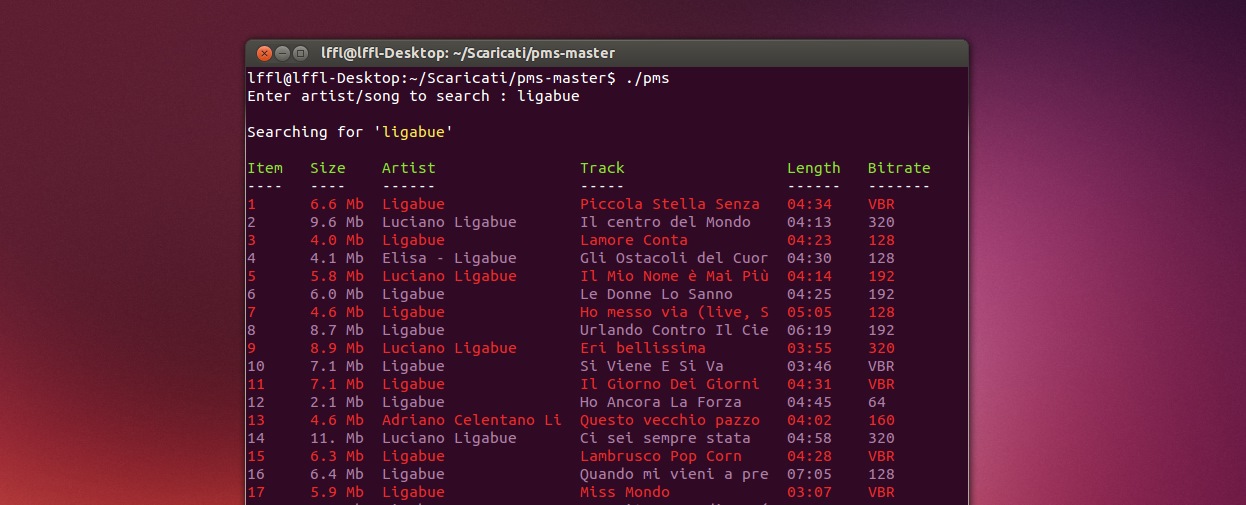Click the Item column header
The image size is (1246, 505).
click(x=265, y=168)
